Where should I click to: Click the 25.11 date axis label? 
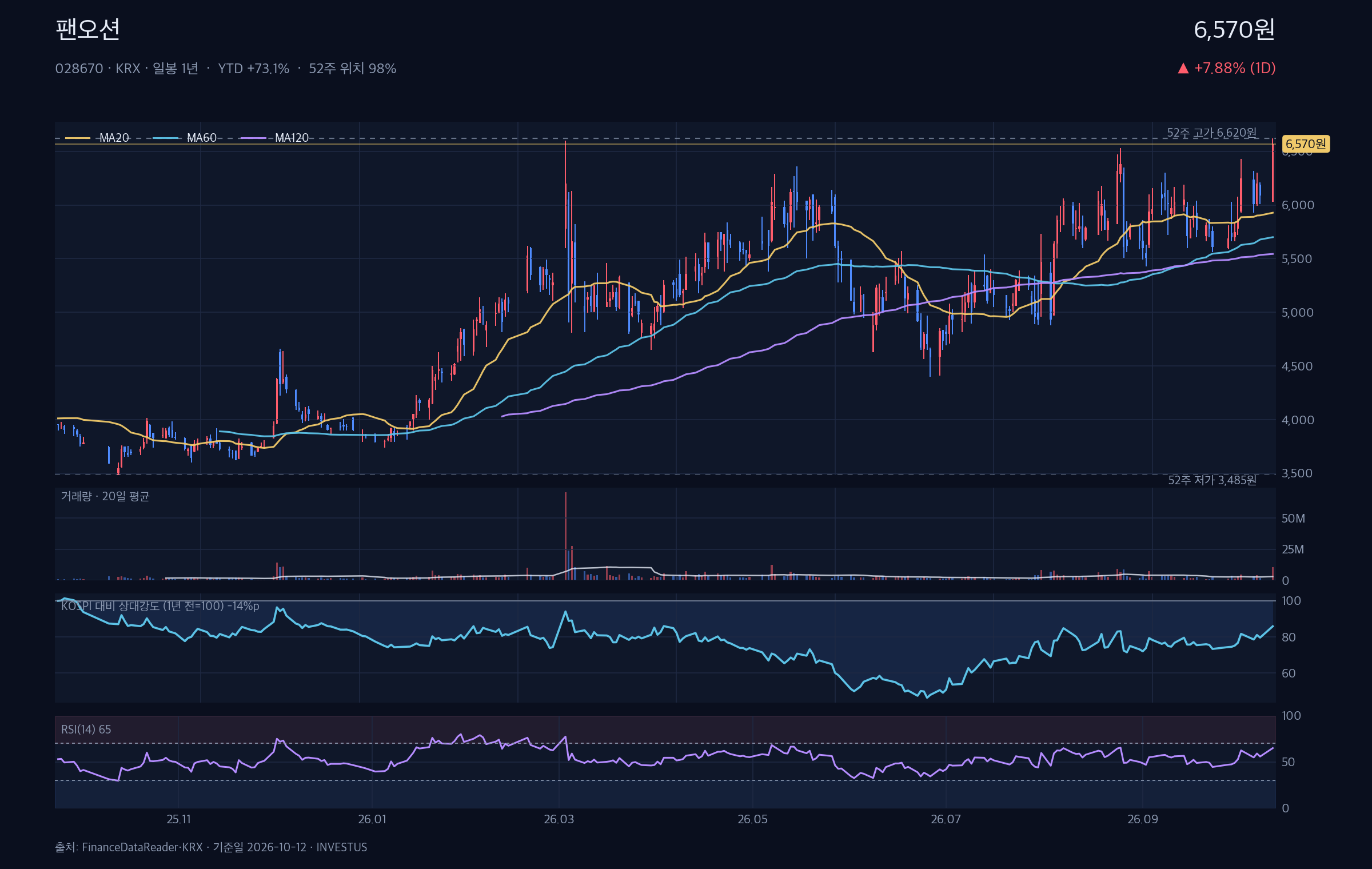178,819
